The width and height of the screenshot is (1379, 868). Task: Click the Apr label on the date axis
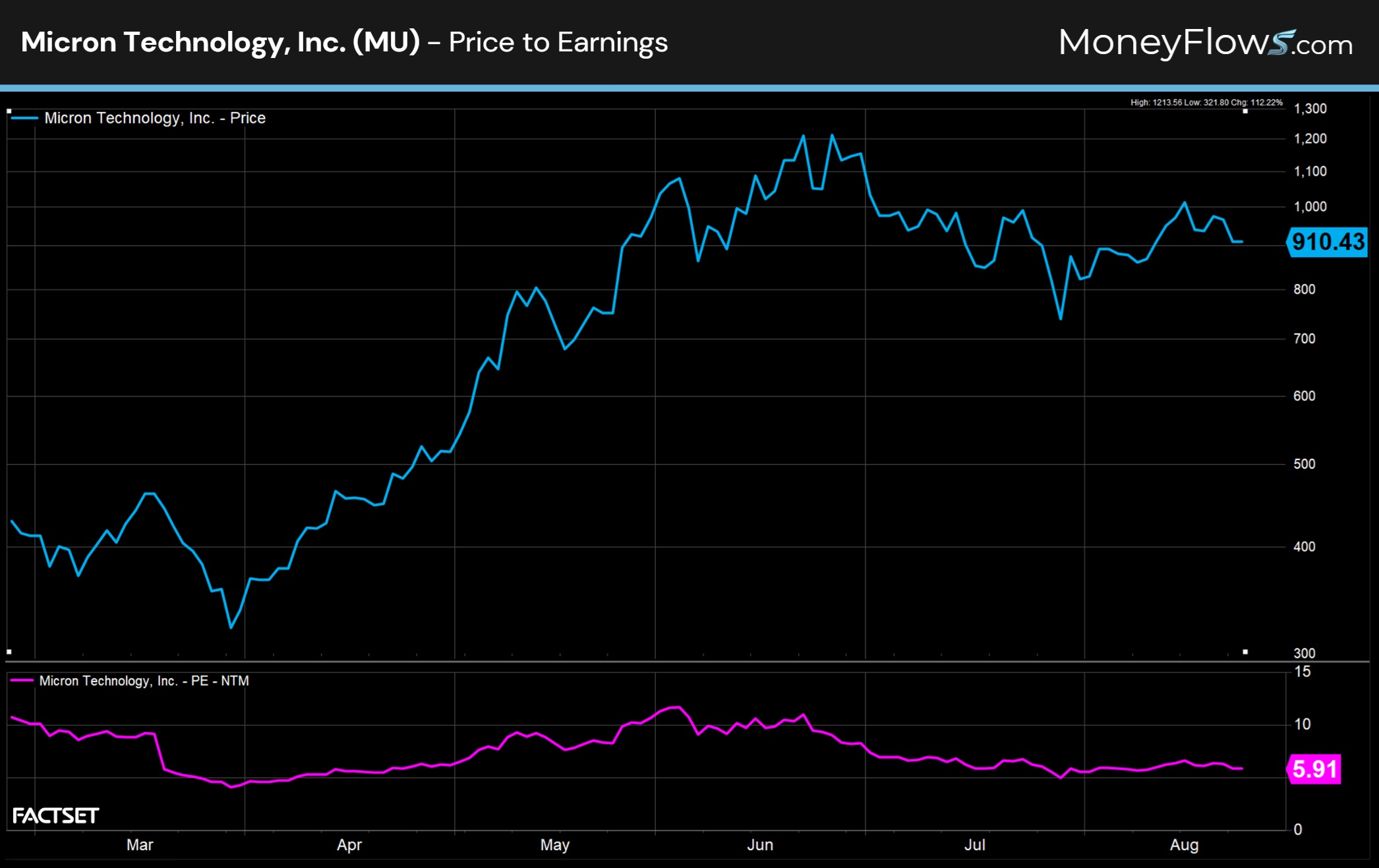[x=349, y=845]
